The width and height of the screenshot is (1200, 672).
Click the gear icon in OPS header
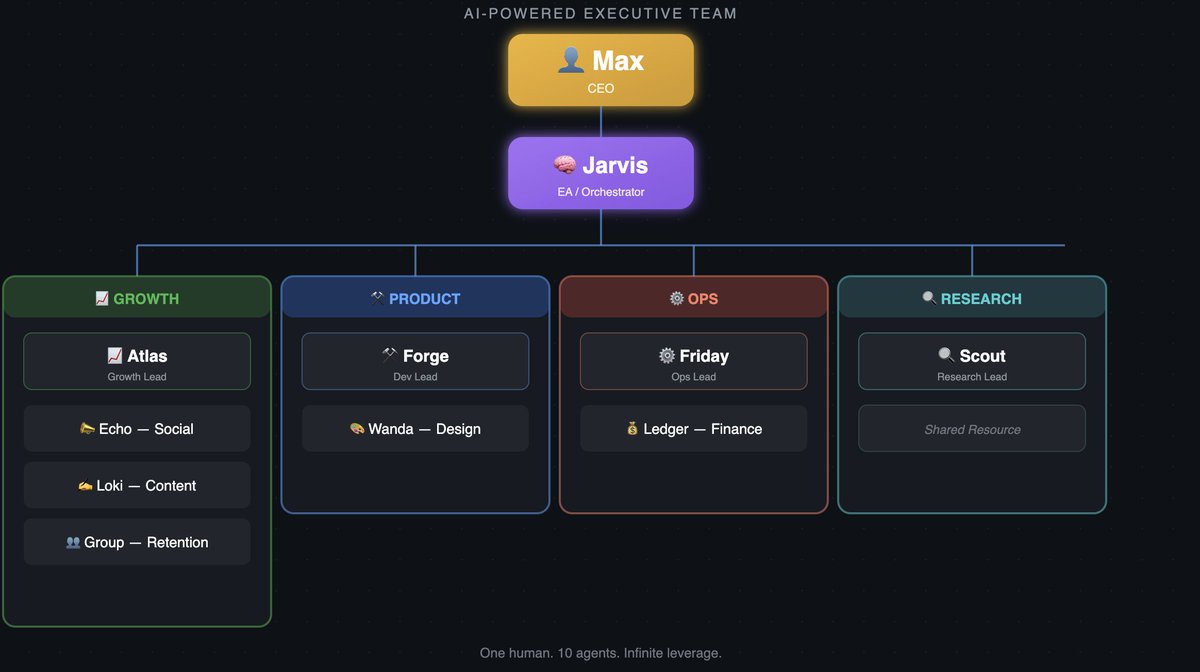[x=676, y=298]
